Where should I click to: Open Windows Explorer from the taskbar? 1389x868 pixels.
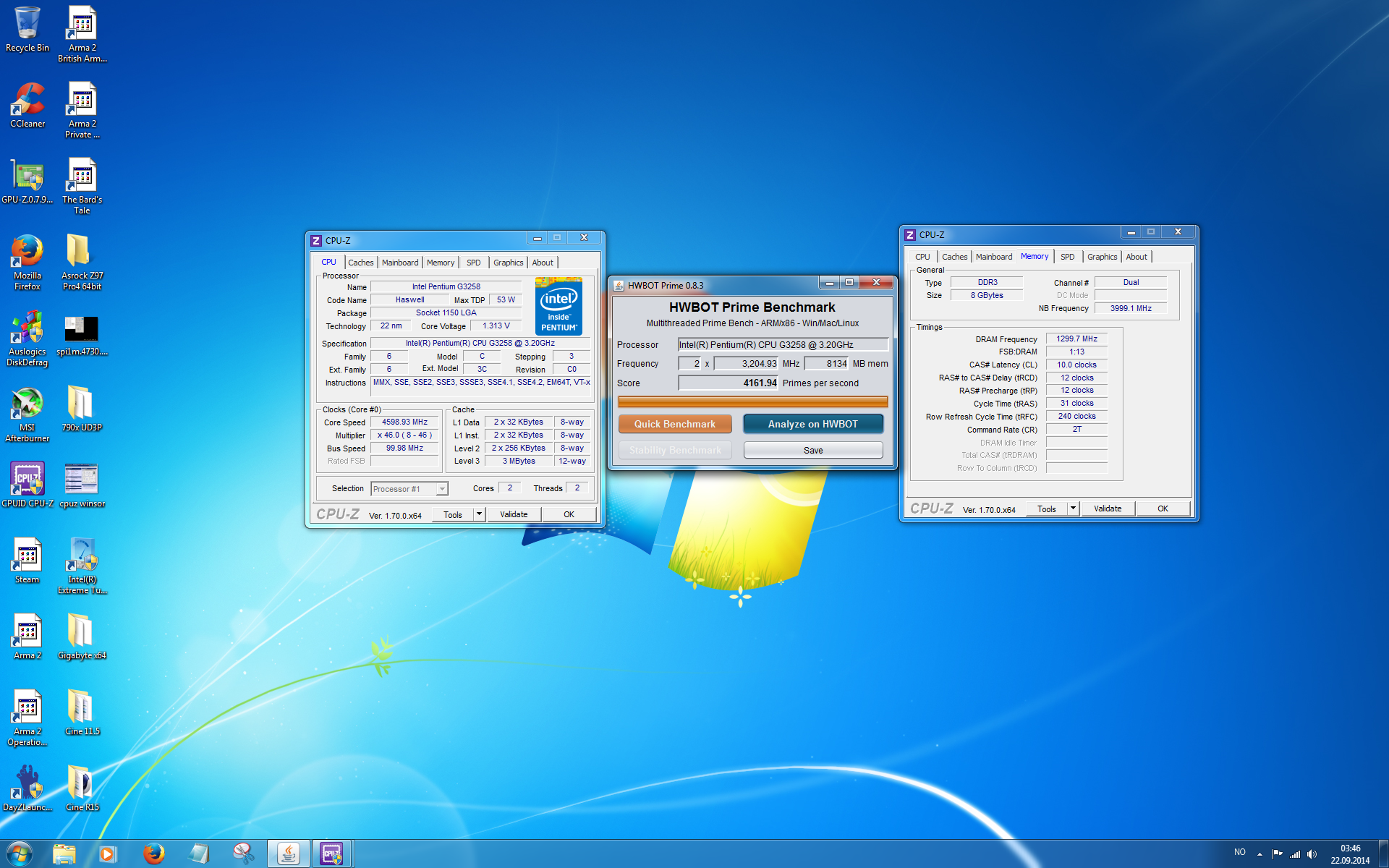[x=64, y=854]
